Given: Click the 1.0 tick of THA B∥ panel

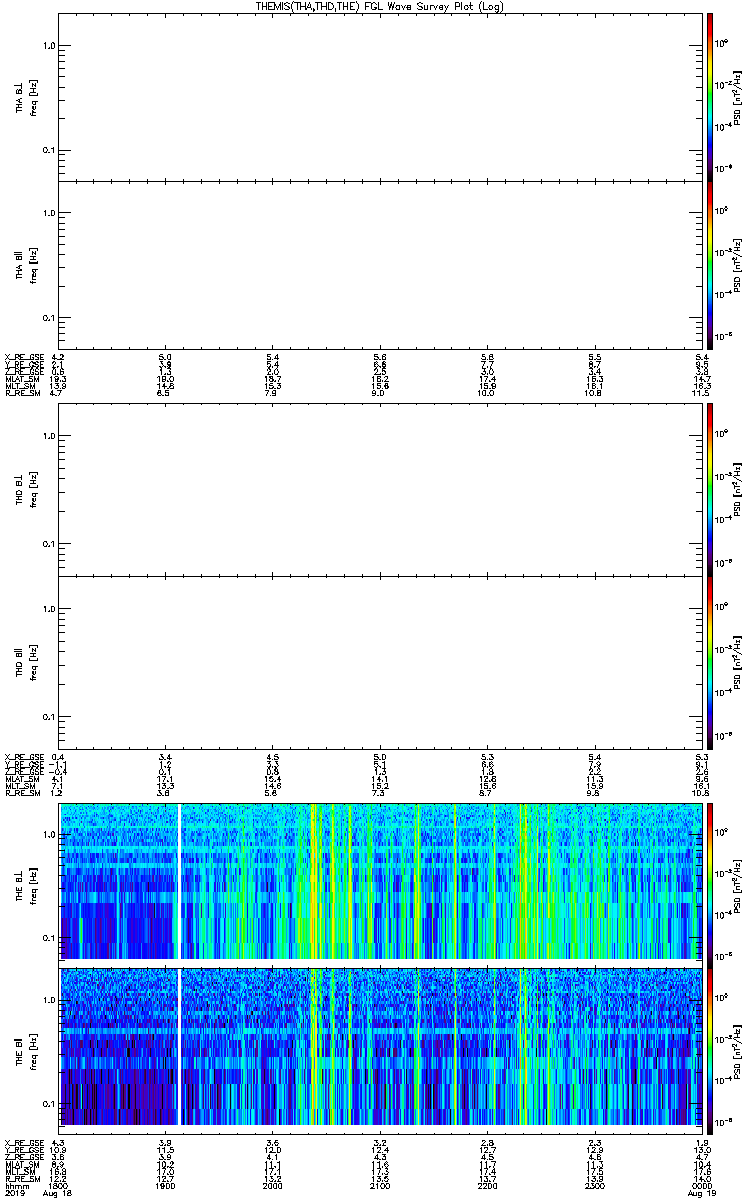Looking at the screenshot, I should [x=48, y=213].
